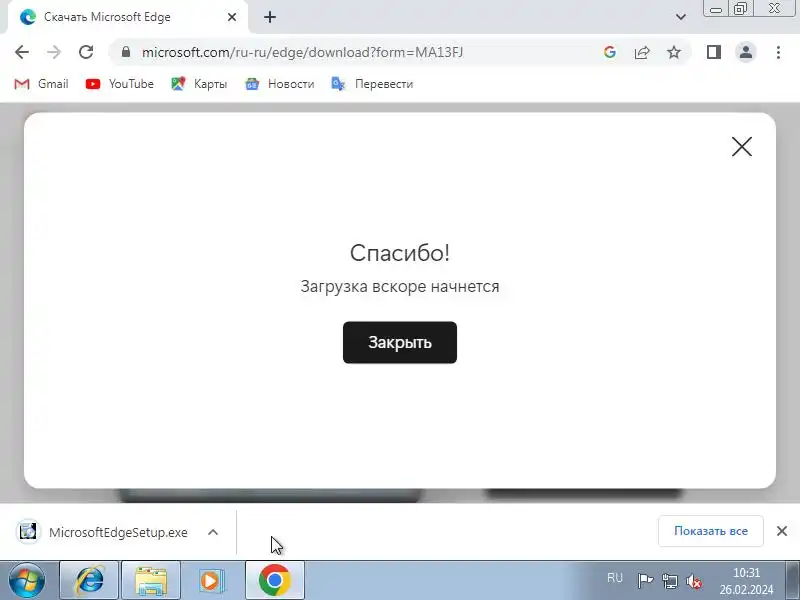Screen dimensions: 800x600
Task: Open Chrome three-dot menu
Action: pos(778,52)
